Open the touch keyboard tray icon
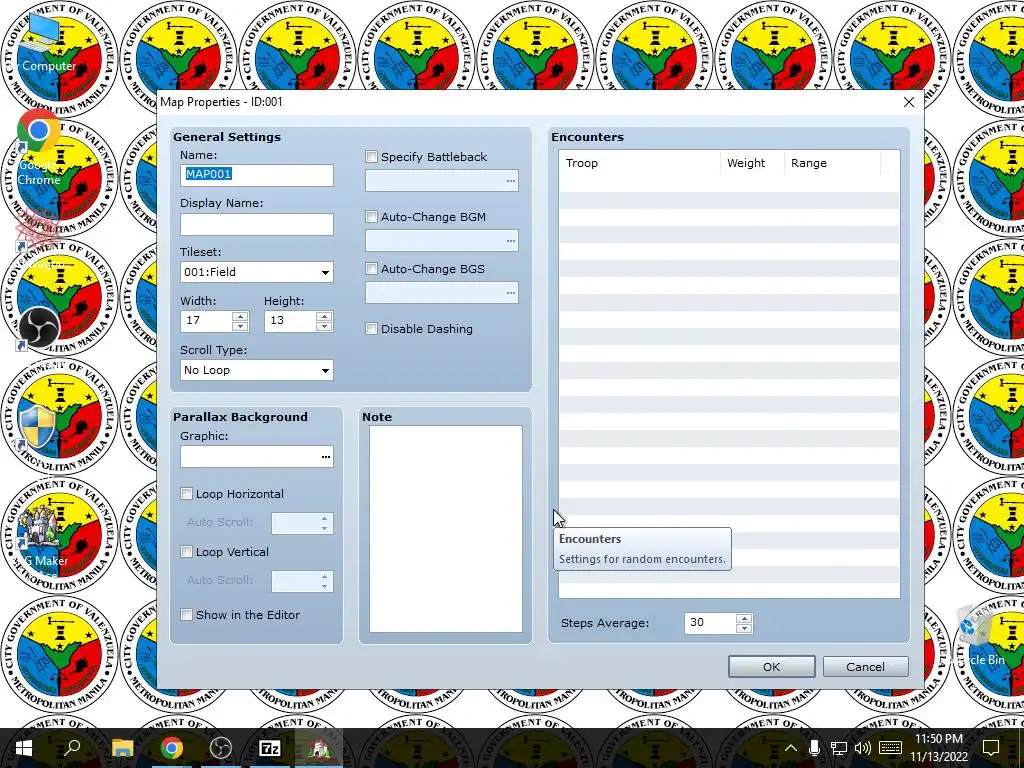This screenshot has height=768, width=1024. pos(891,748)
